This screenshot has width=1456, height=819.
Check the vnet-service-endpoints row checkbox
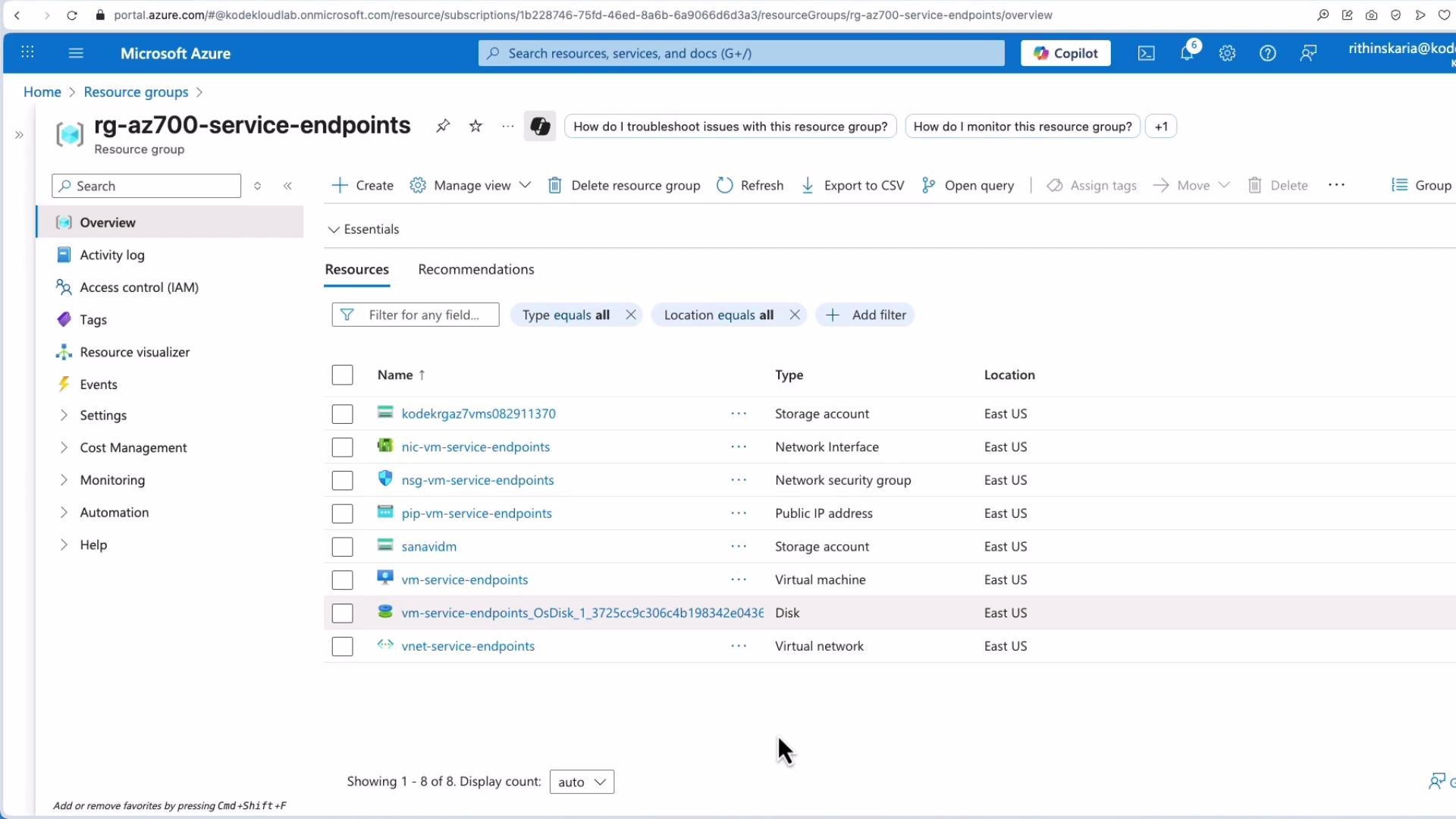pos(342,646)
